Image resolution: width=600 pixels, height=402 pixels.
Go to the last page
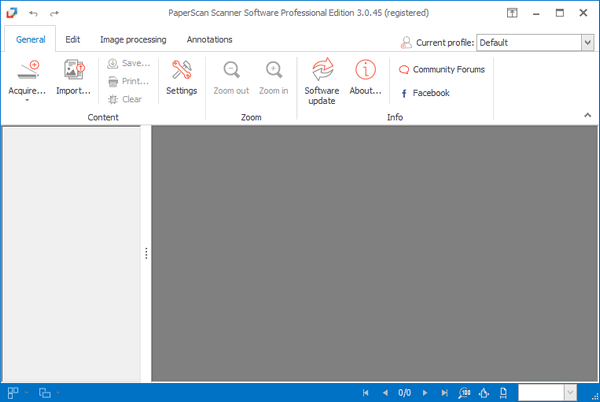[x=444, y=392]
